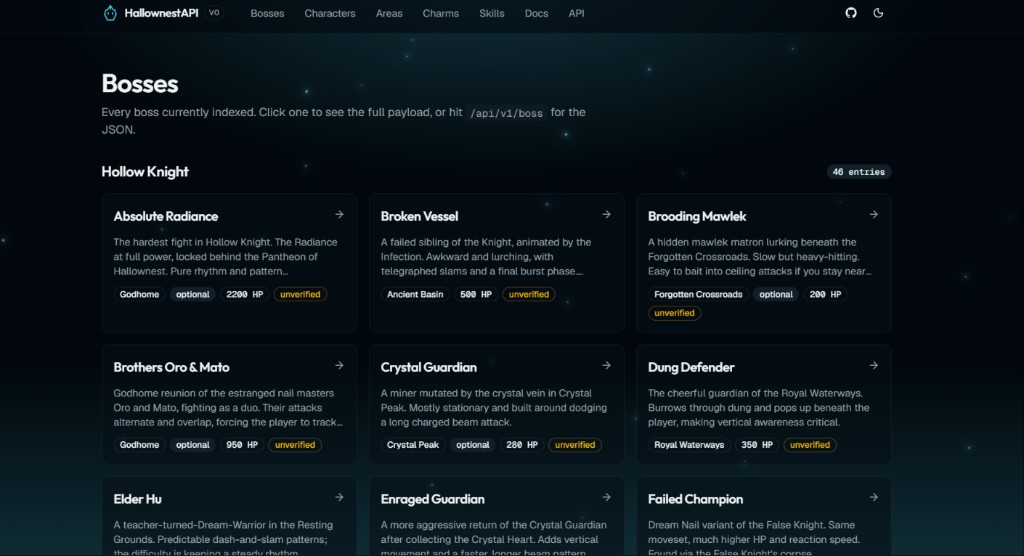The image size is (1024, 556).
Task: Click the Hollow Knight section heading
Action: 145,172
